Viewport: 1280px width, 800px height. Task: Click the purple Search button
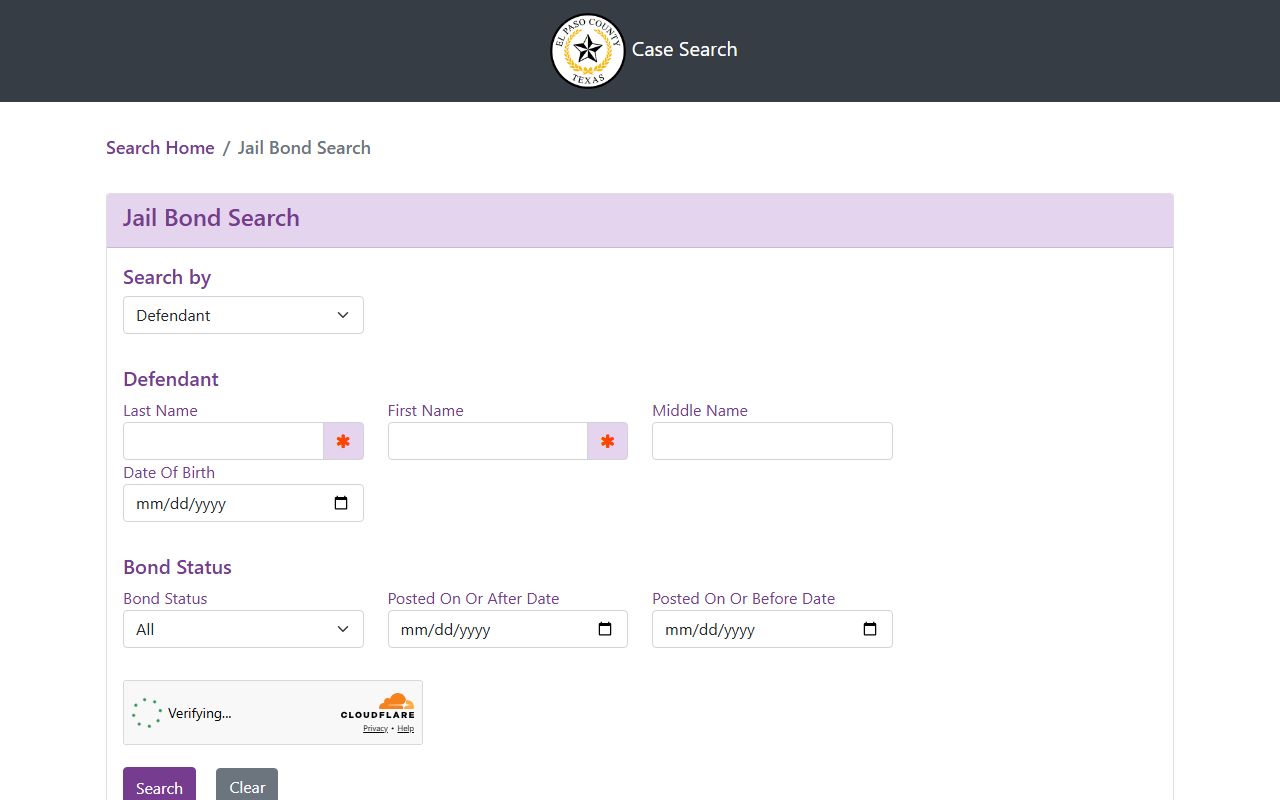point(159,786)
